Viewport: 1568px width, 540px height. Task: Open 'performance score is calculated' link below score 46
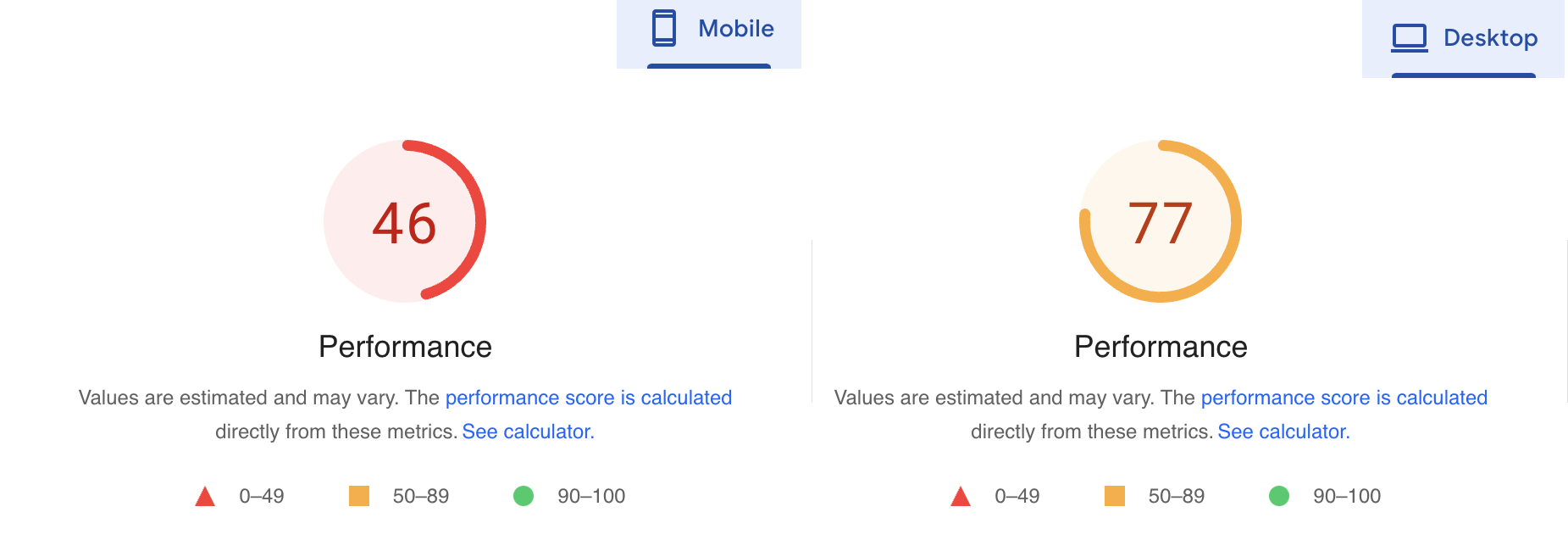click(588, 398)
